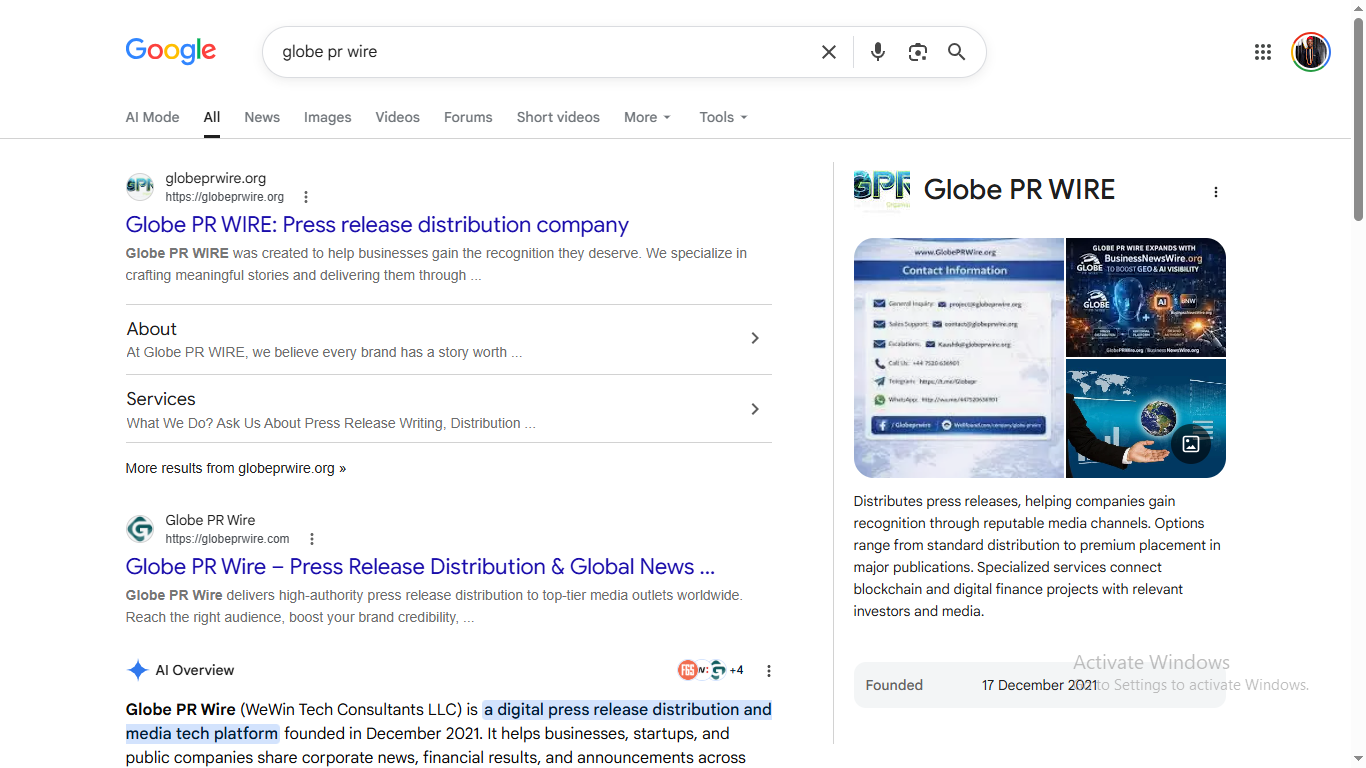This screenshot has width=1366, height=768.
Task: Open the Google account profile avatar
Action: coord(1311,52)
